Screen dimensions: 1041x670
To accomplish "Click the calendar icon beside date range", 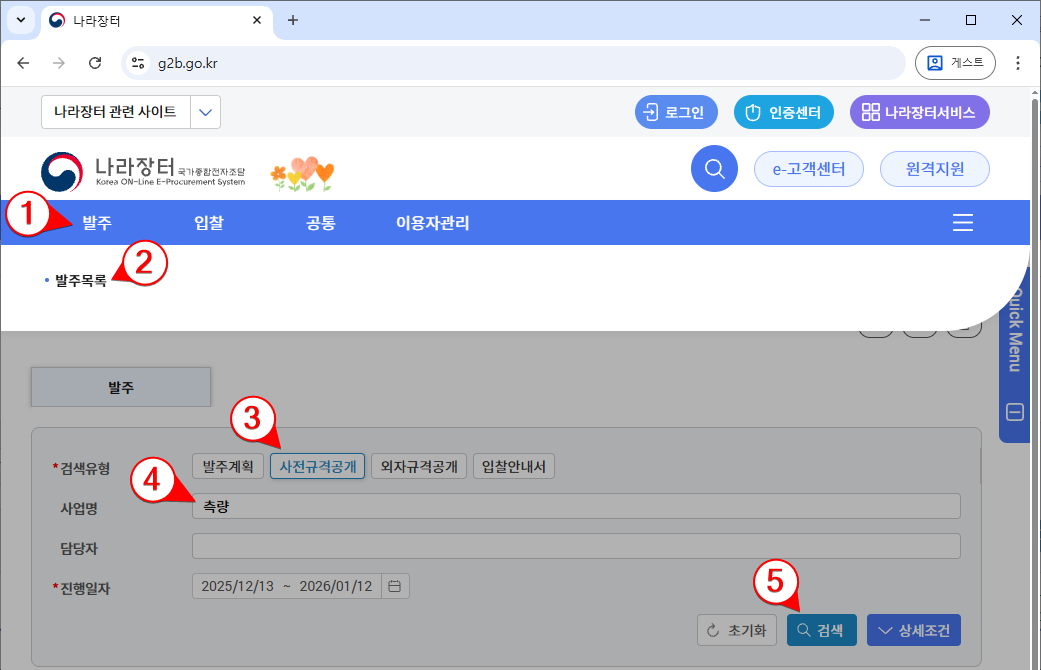I will (394, 586).
